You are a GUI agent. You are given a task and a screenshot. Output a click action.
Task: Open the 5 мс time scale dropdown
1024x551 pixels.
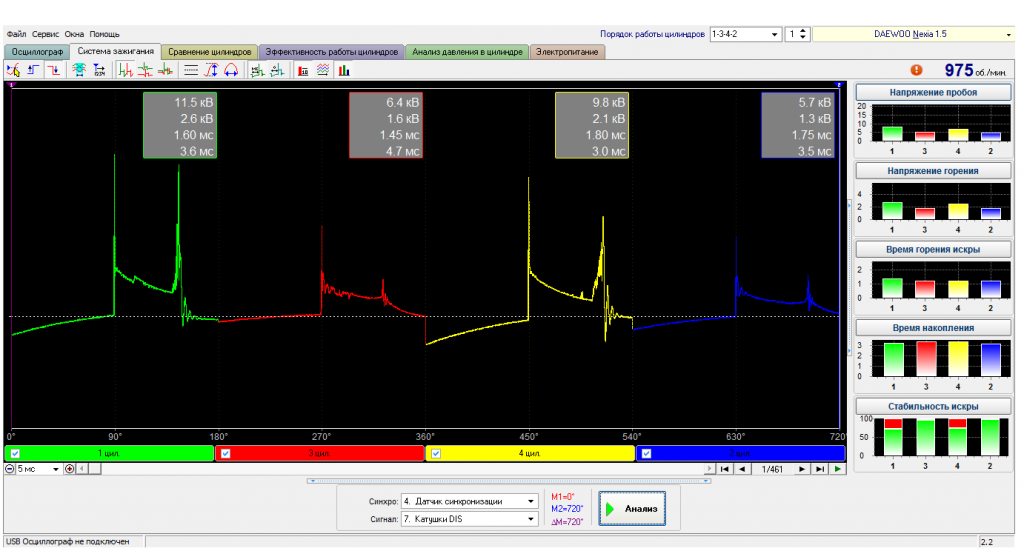coord(38,469)
